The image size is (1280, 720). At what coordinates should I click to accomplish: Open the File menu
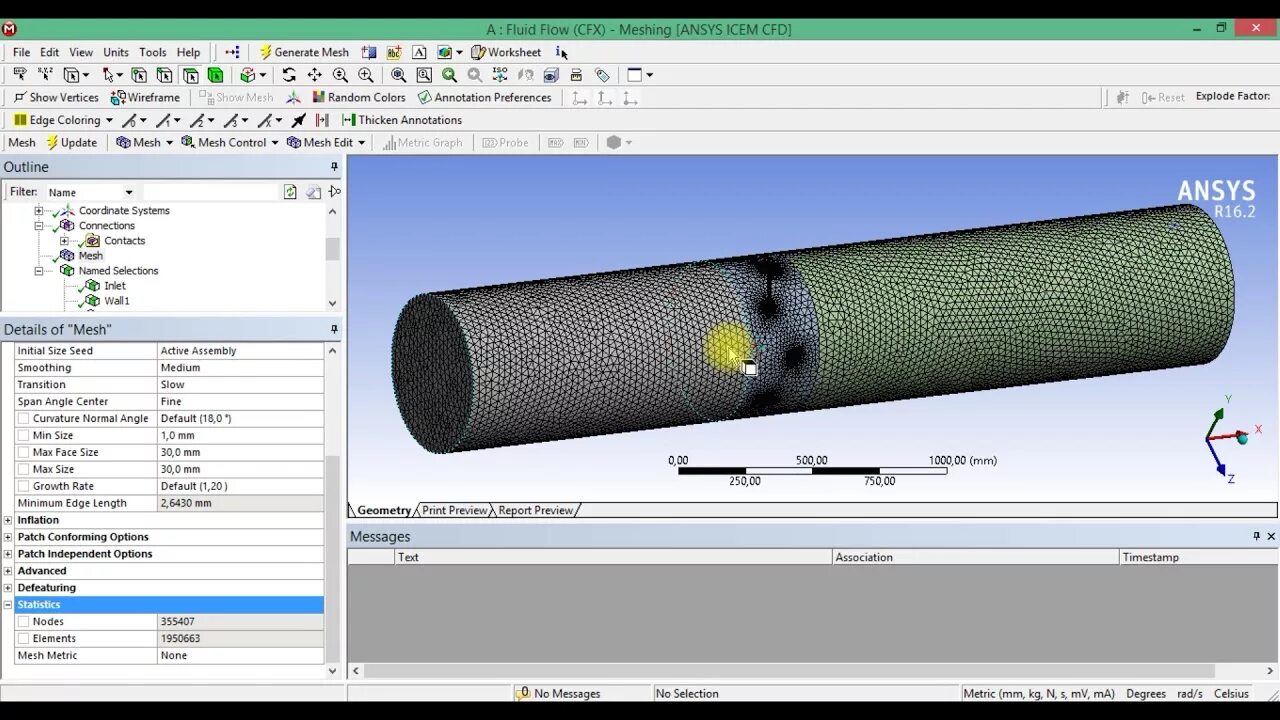[x=21, y=52]
